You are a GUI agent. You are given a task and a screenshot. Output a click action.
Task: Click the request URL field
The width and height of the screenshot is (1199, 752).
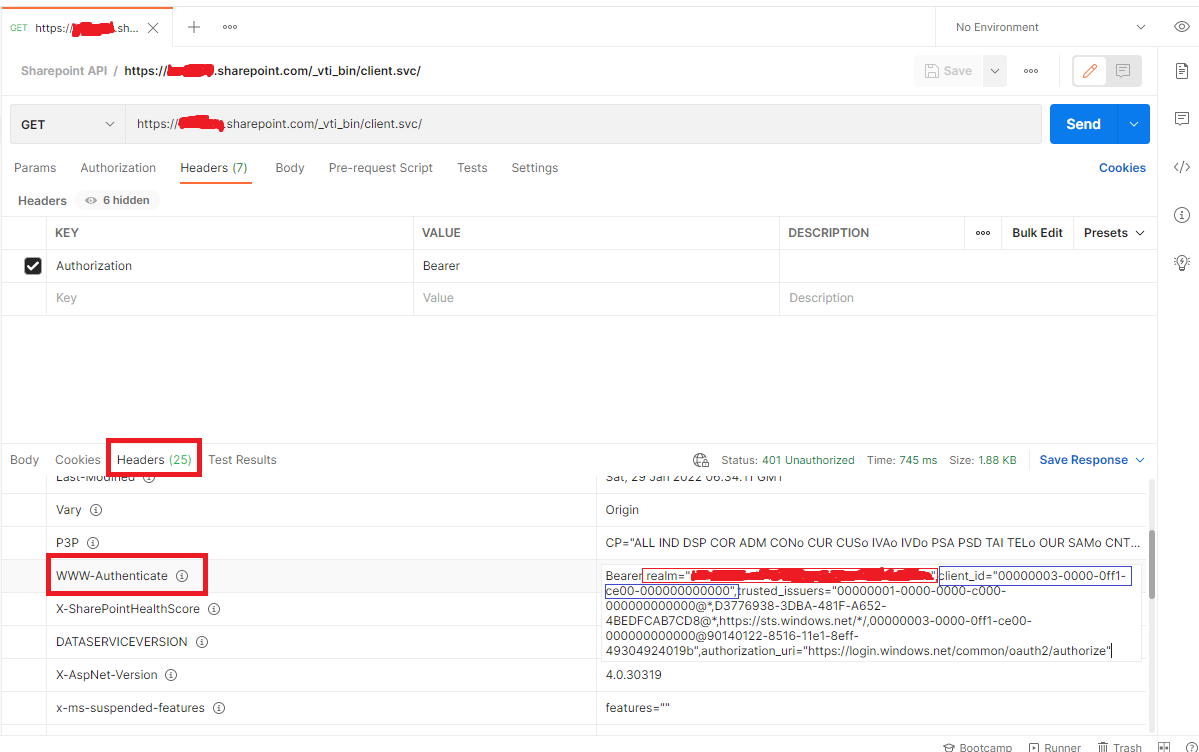pos(583,124)
